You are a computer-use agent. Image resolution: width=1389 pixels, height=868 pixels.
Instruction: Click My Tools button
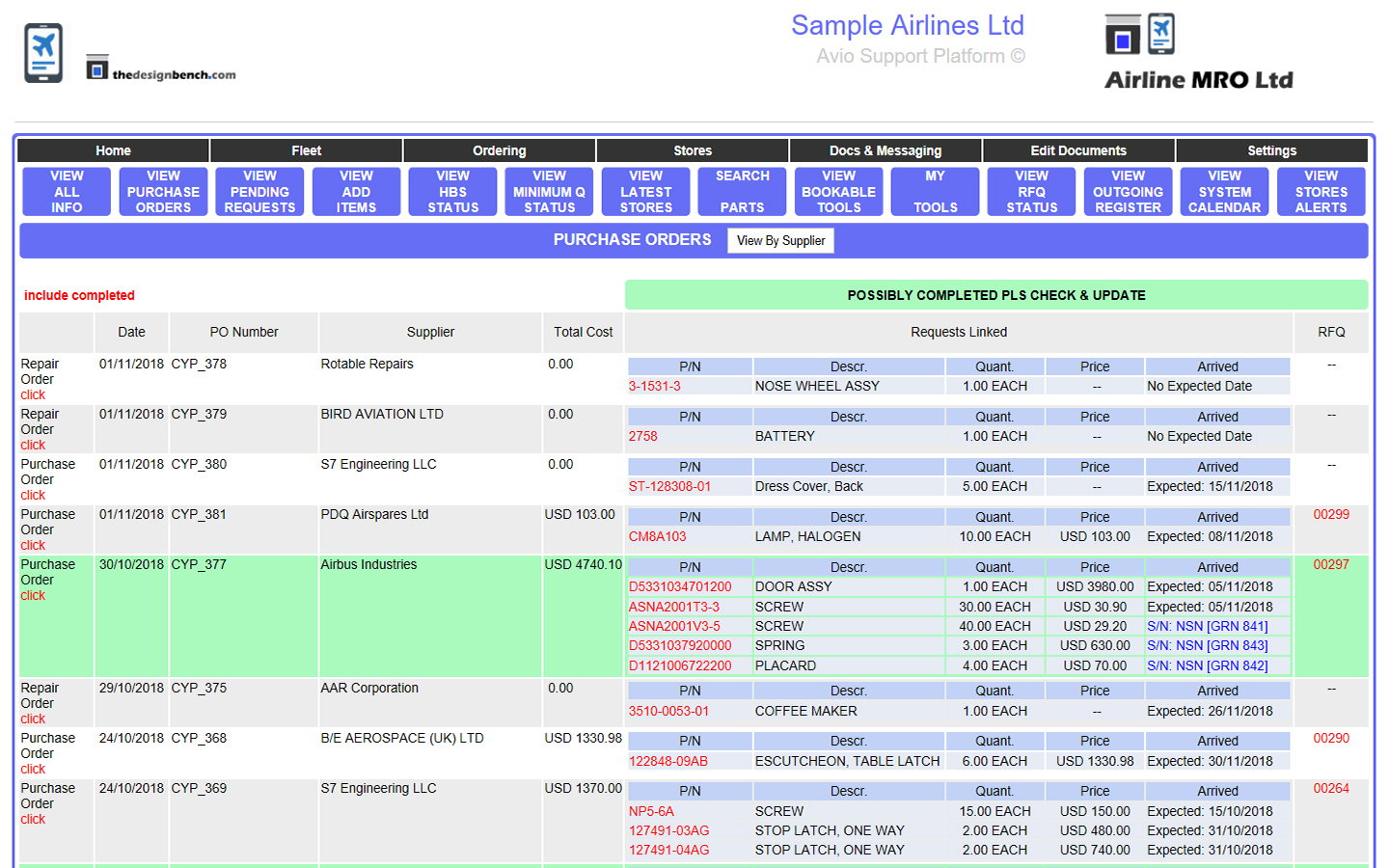[935, 192]
